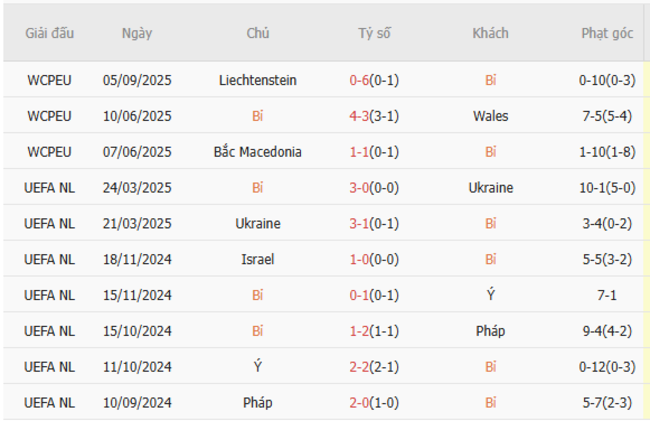This screenshot has width=650, height=421.
Task: Open the Israel team link
Action: [x=257, y=259]
